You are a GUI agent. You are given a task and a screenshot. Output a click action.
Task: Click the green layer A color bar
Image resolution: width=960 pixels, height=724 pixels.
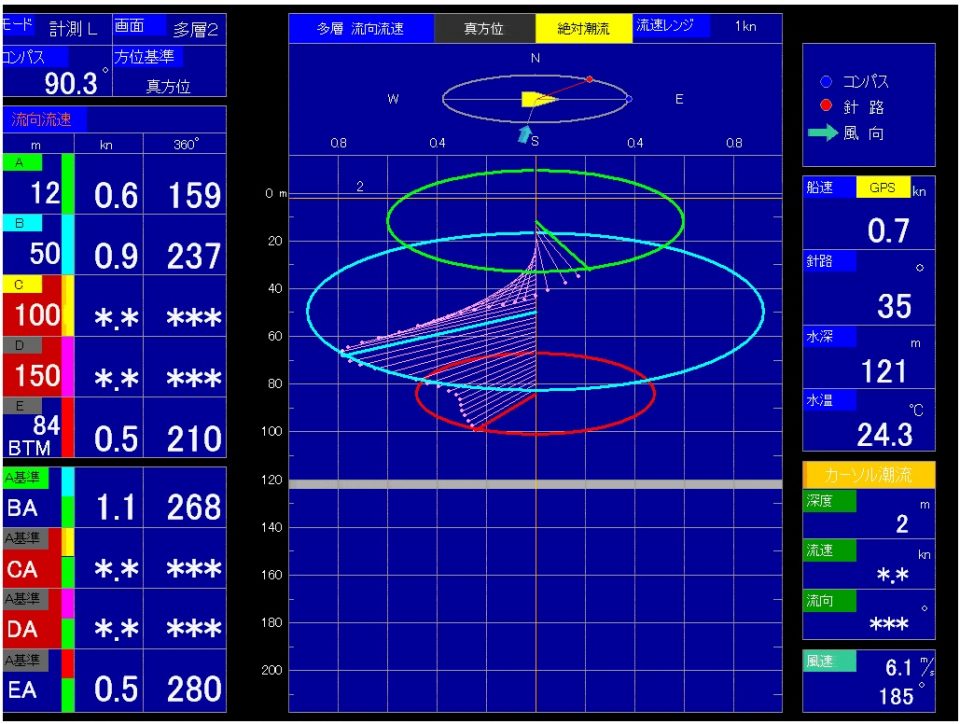(67, 184)
